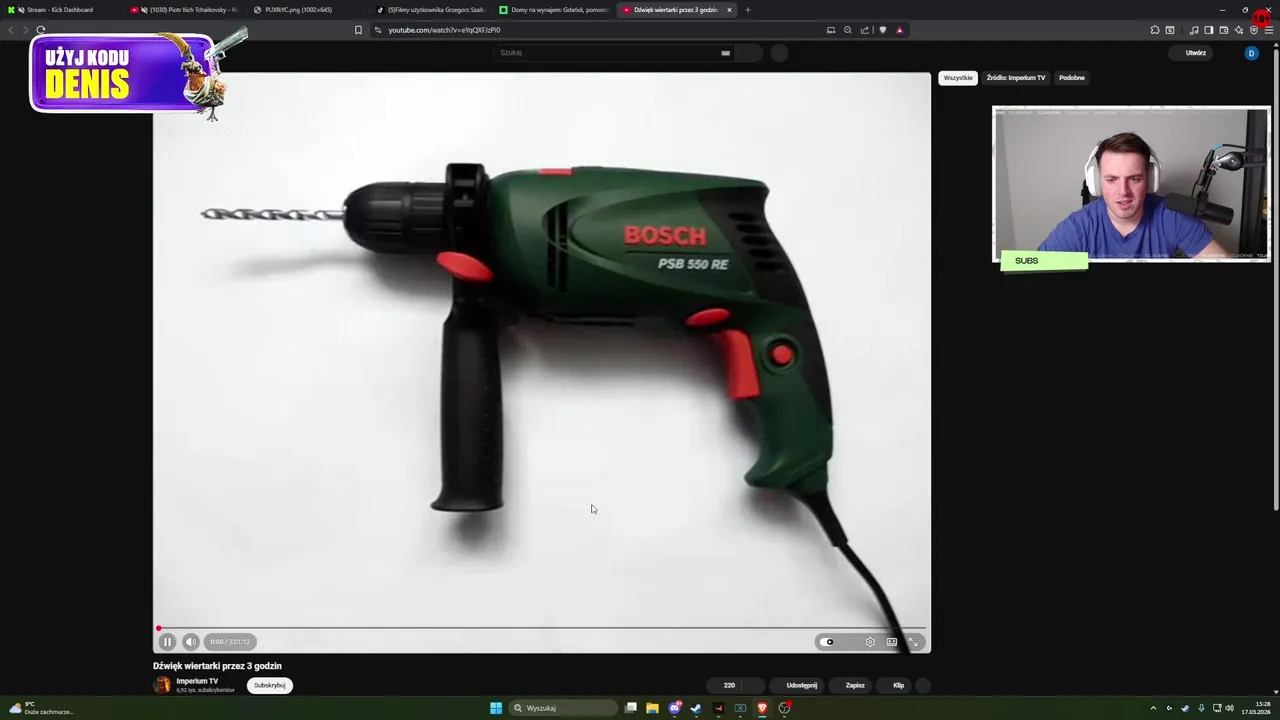The height and width of the screenshot is (720, 1280).
Task: Enter fullscreen mode on the video
Action: (x=913, y=642)
